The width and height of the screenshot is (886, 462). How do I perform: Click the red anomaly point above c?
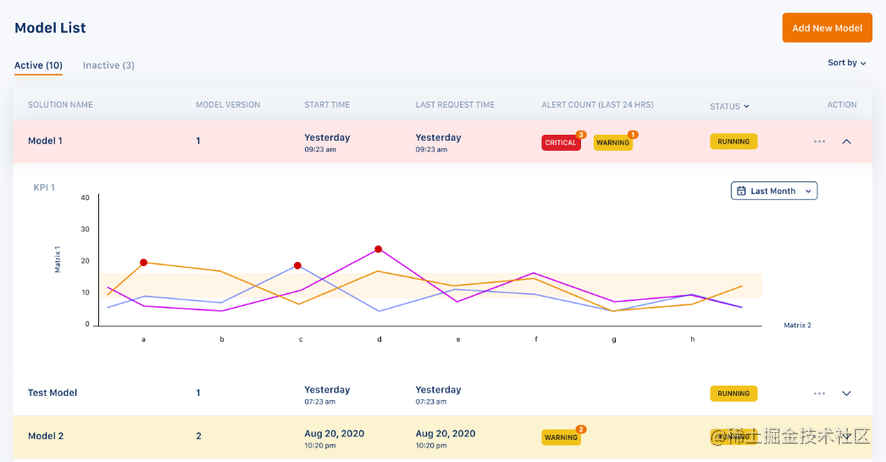tap(298, 266)
